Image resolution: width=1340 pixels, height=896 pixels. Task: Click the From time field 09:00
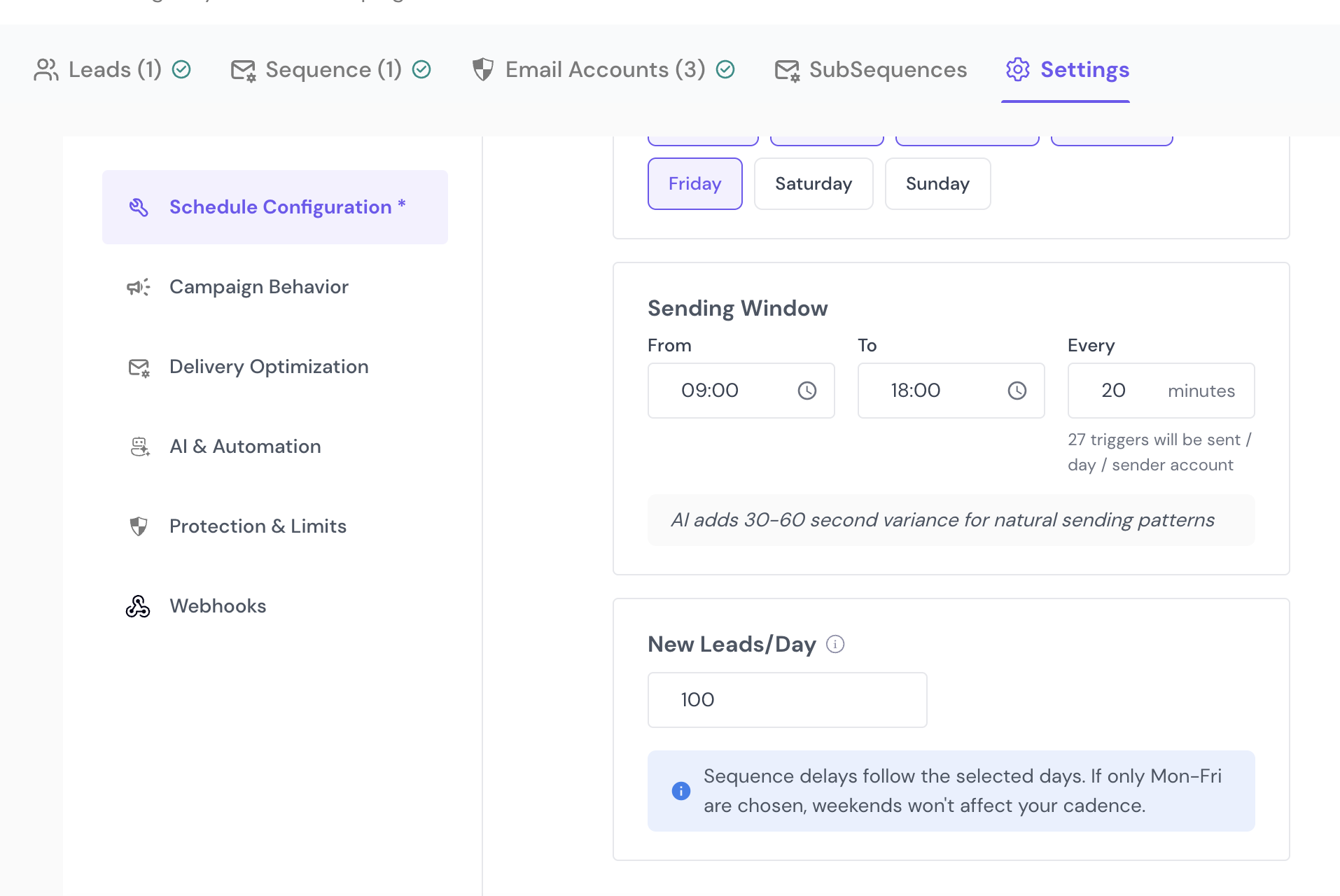[x=741, y=391]
